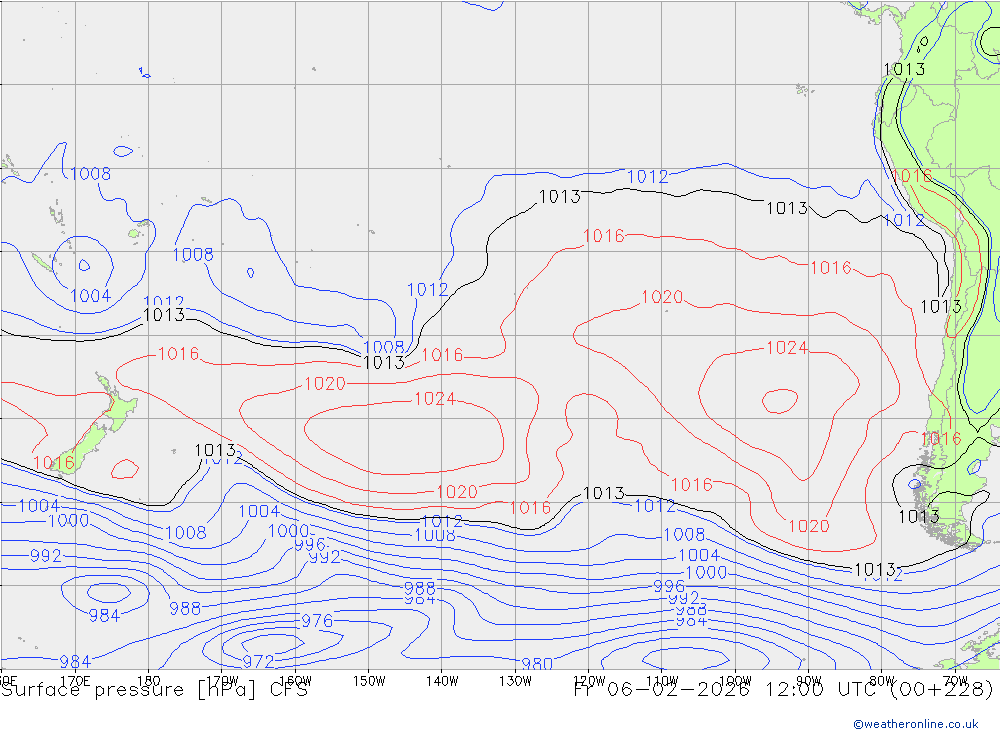Click the 150W longitude label
The width and height of the screenshot is (1000, 733).
click(369, 681)
